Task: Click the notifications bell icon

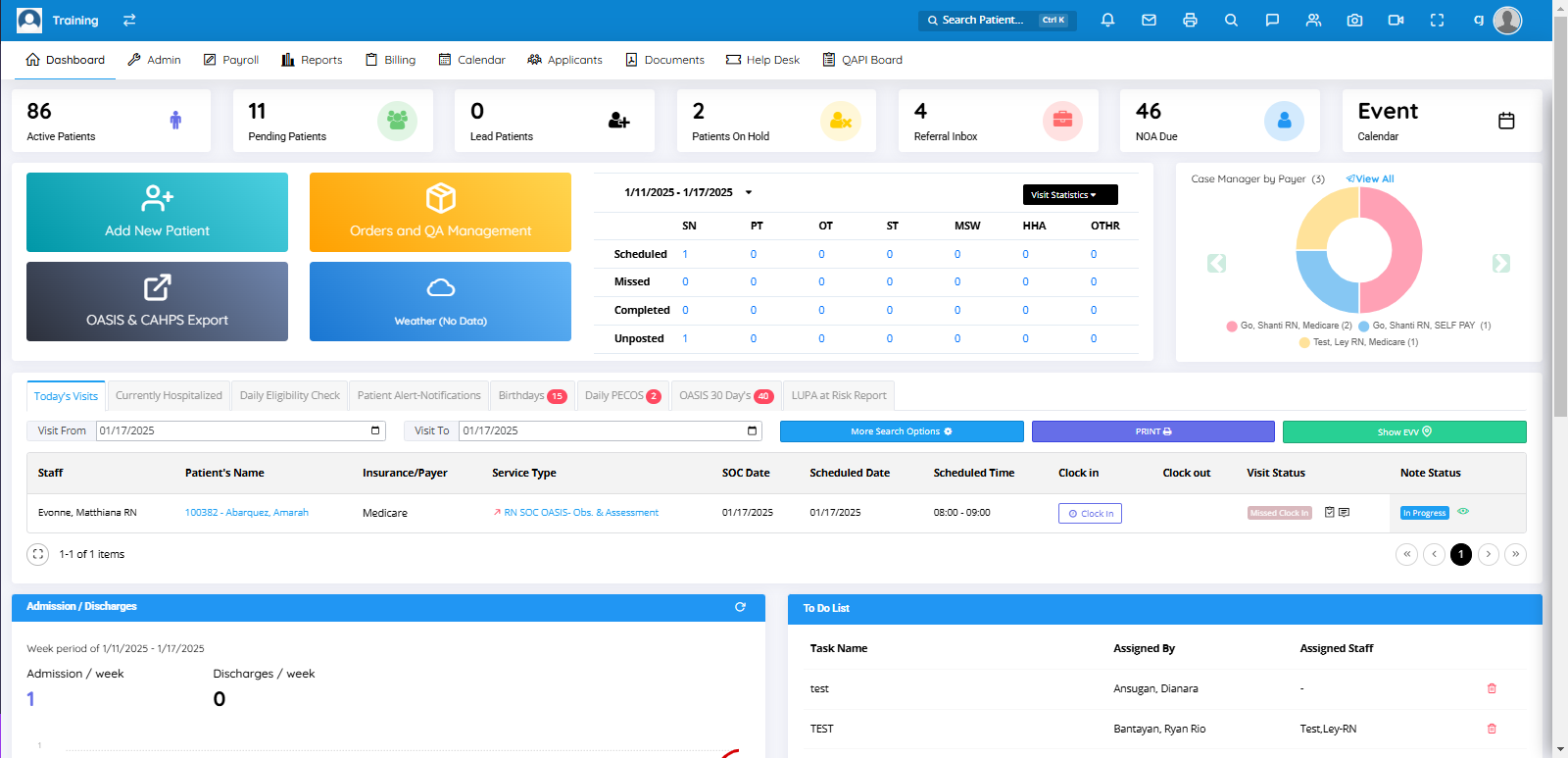Action: 1107,20
